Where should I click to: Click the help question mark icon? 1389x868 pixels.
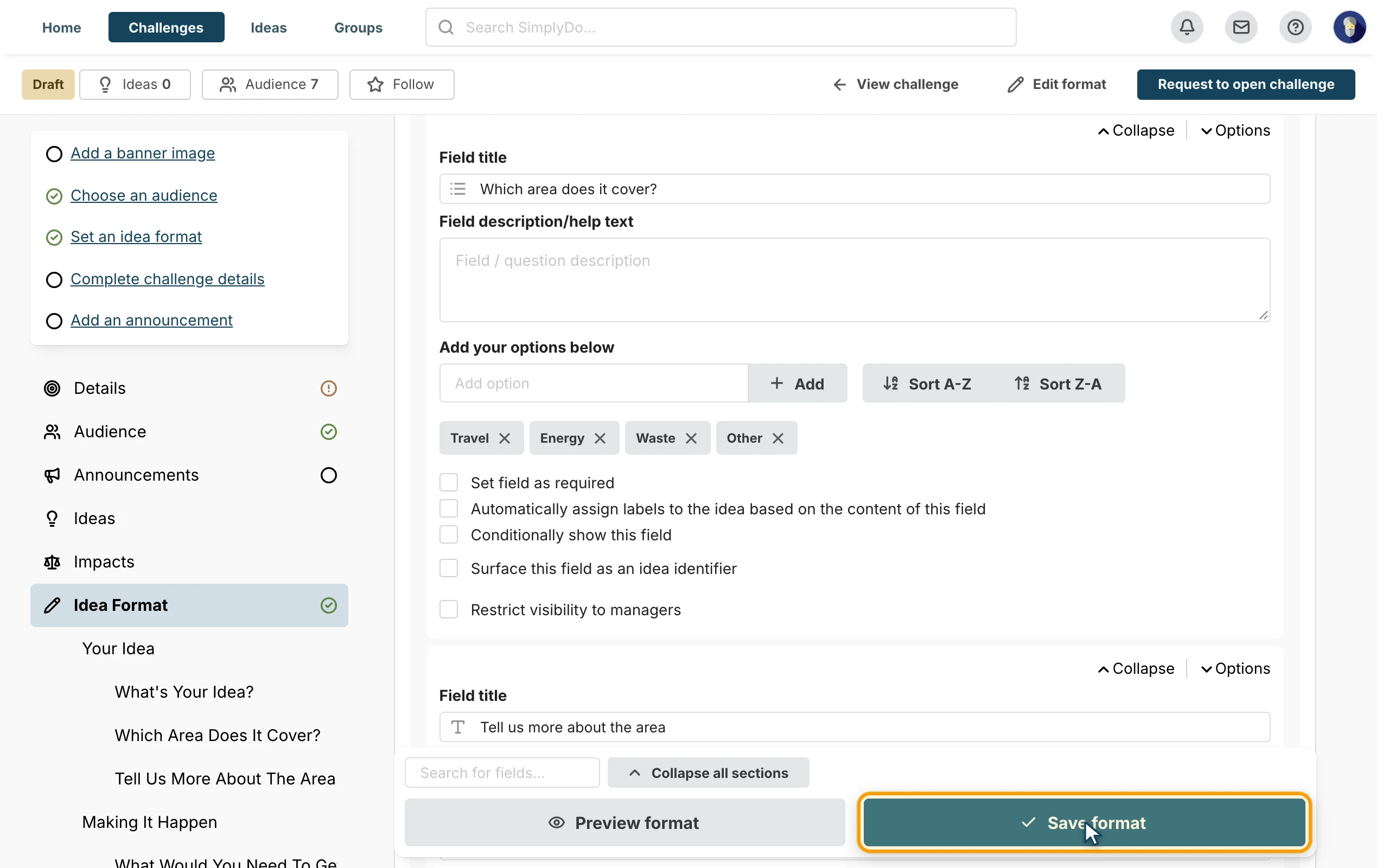[x=1296, y=27]
